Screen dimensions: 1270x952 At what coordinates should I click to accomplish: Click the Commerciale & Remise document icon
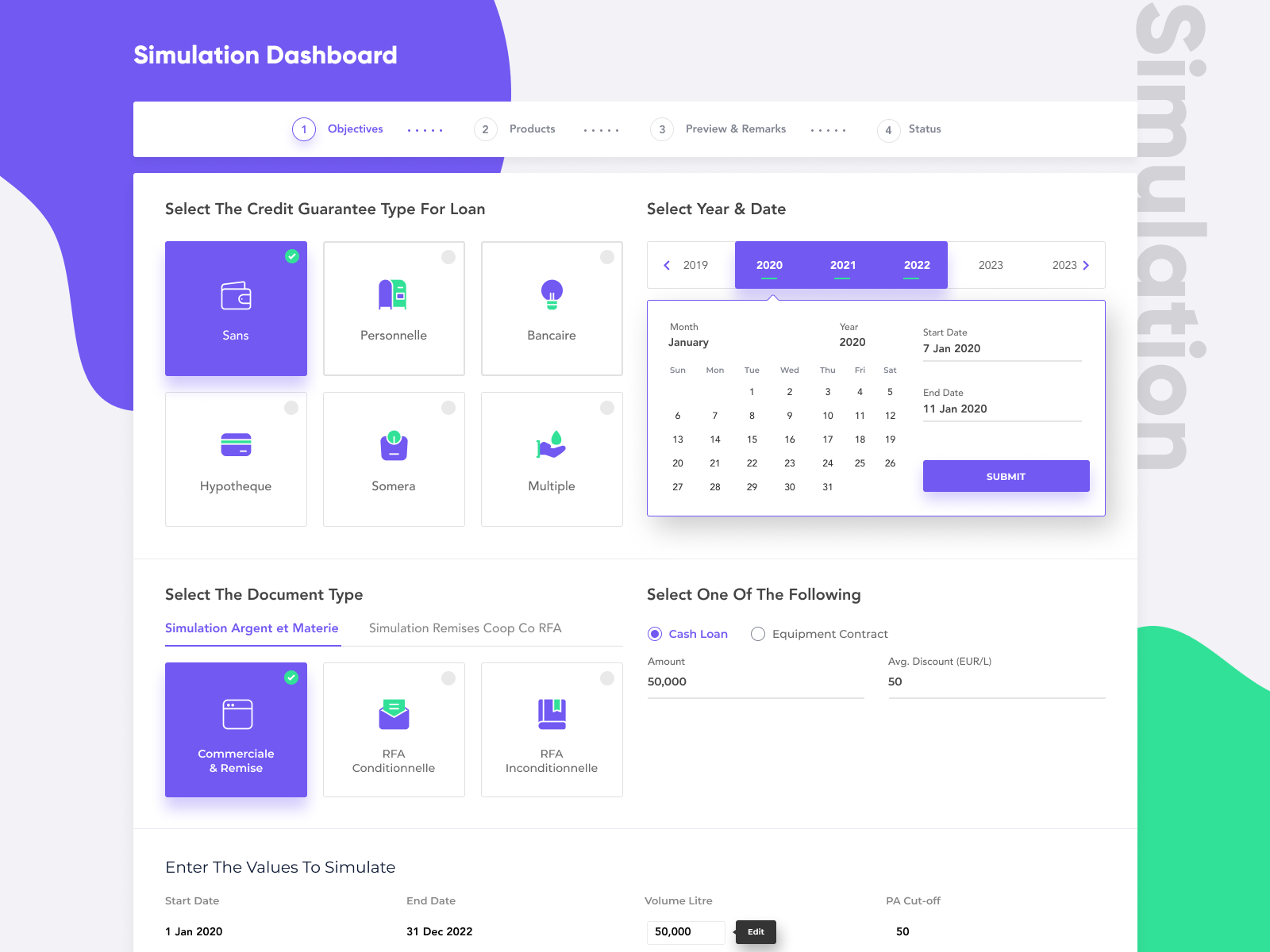click(x=236, y=714)
